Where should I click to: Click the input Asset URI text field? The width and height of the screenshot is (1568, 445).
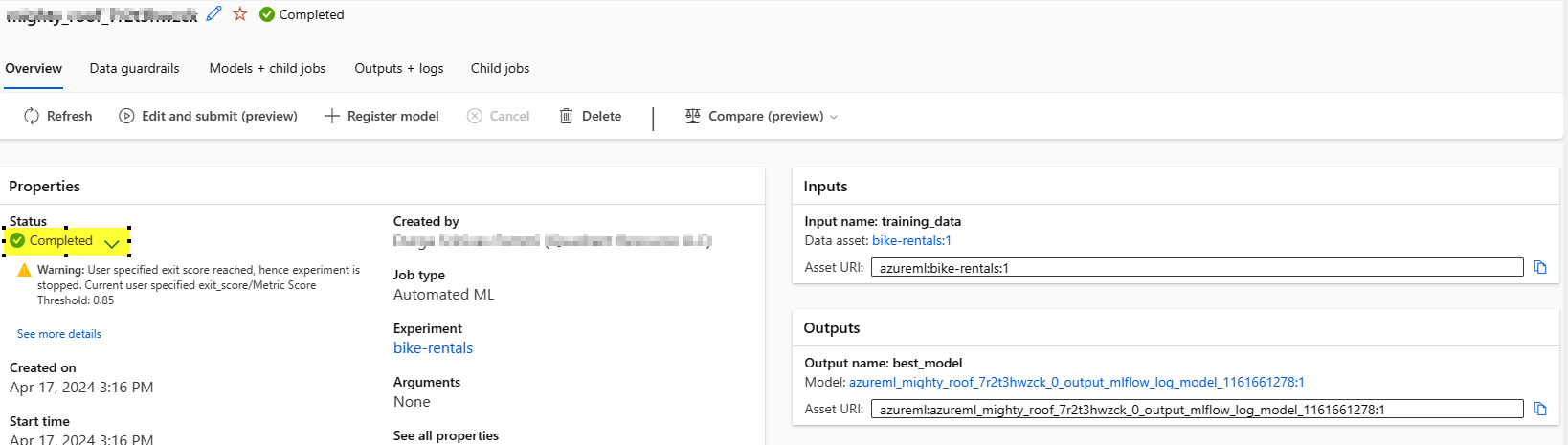pyautogui.click(x=1197, y=268)
